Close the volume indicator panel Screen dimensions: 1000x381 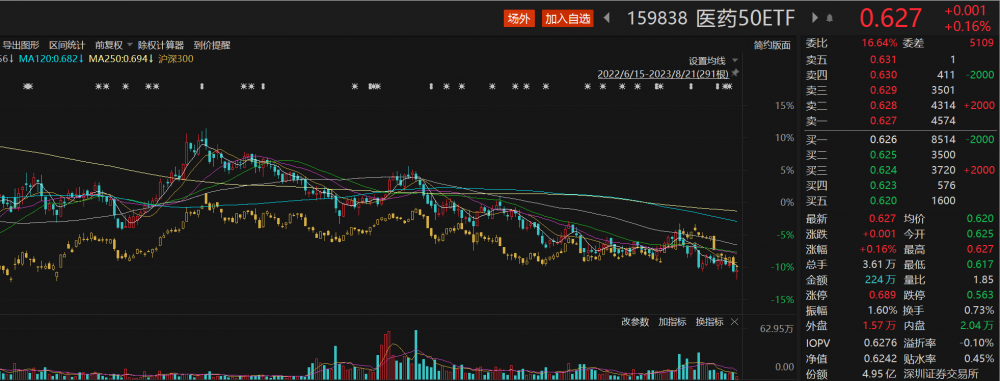click(x=734, y=322)
